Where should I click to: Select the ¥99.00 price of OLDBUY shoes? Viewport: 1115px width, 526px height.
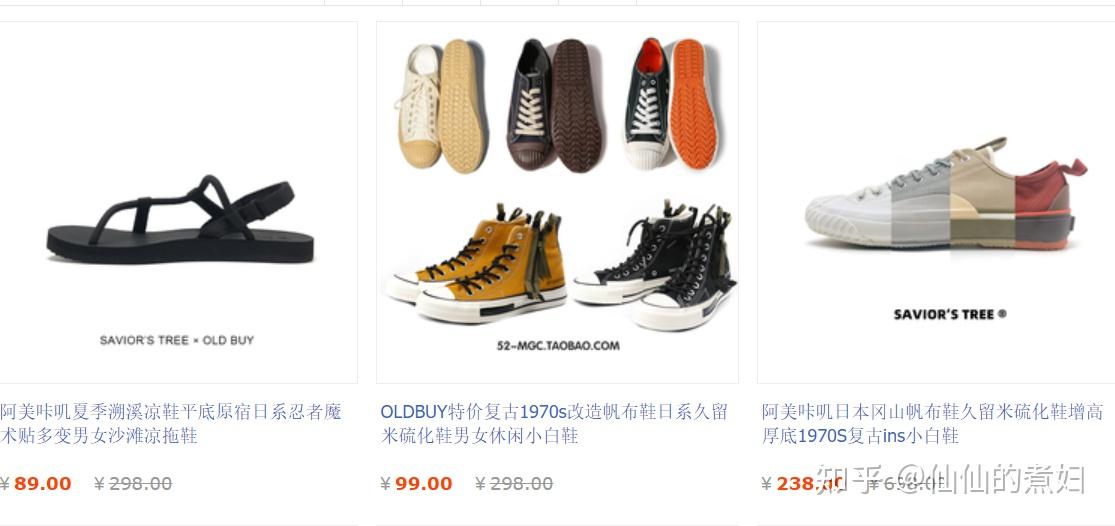[417, 484]
